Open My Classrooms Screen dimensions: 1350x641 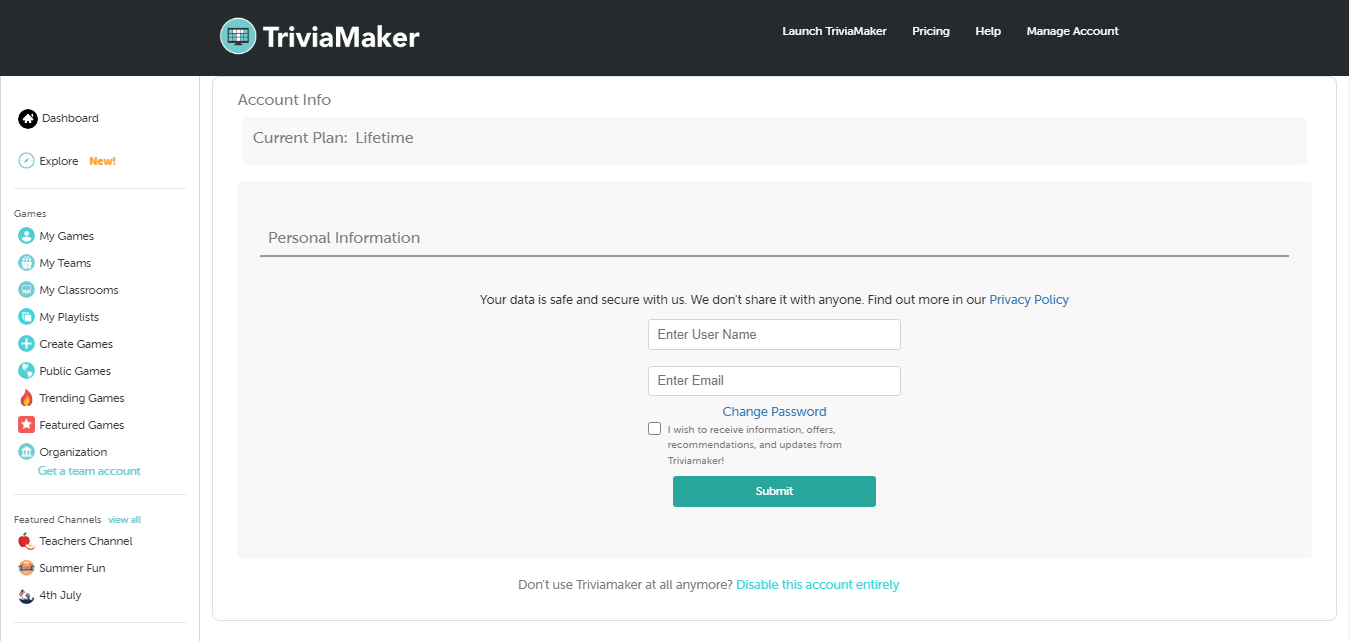click(77, 289)
